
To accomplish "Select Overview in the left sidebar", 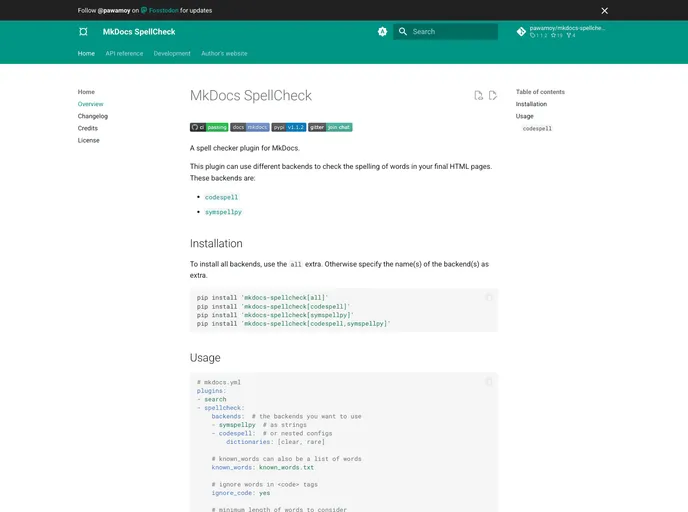I will point(90,104).
